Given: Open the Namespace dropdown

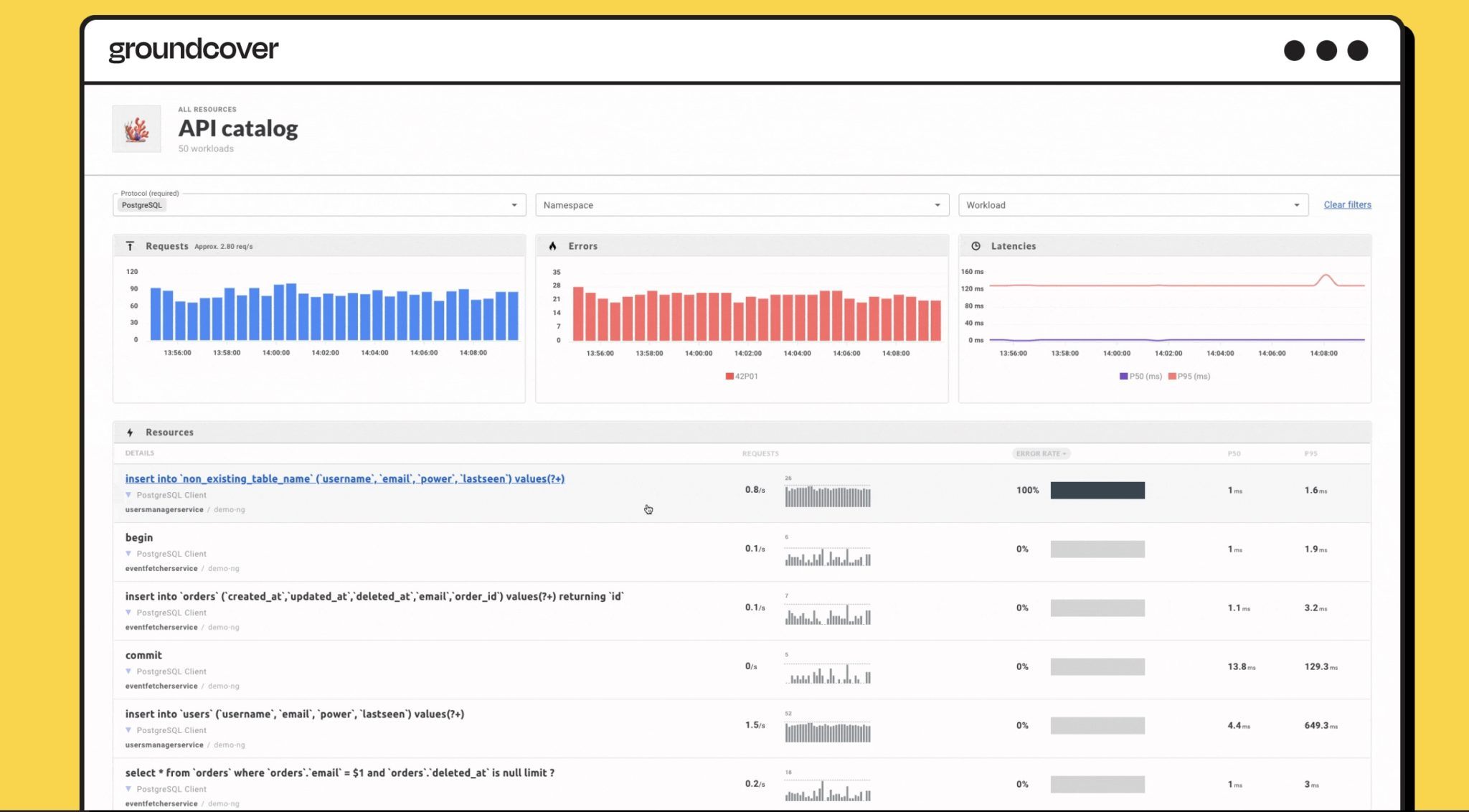Looking at the screenshot, I should tap(742, 205).
